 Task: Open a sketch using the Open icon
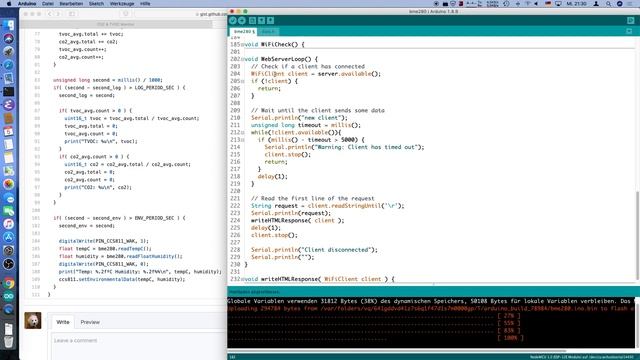261,20
